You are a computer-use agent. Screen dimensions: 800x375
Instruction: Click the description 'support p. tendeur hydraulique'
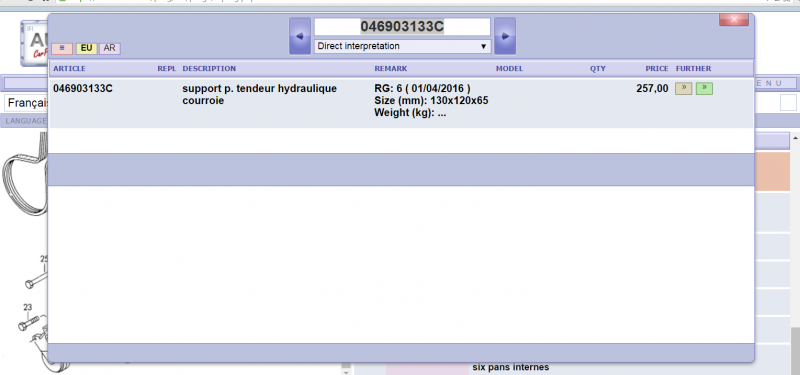tap(260, 89)
